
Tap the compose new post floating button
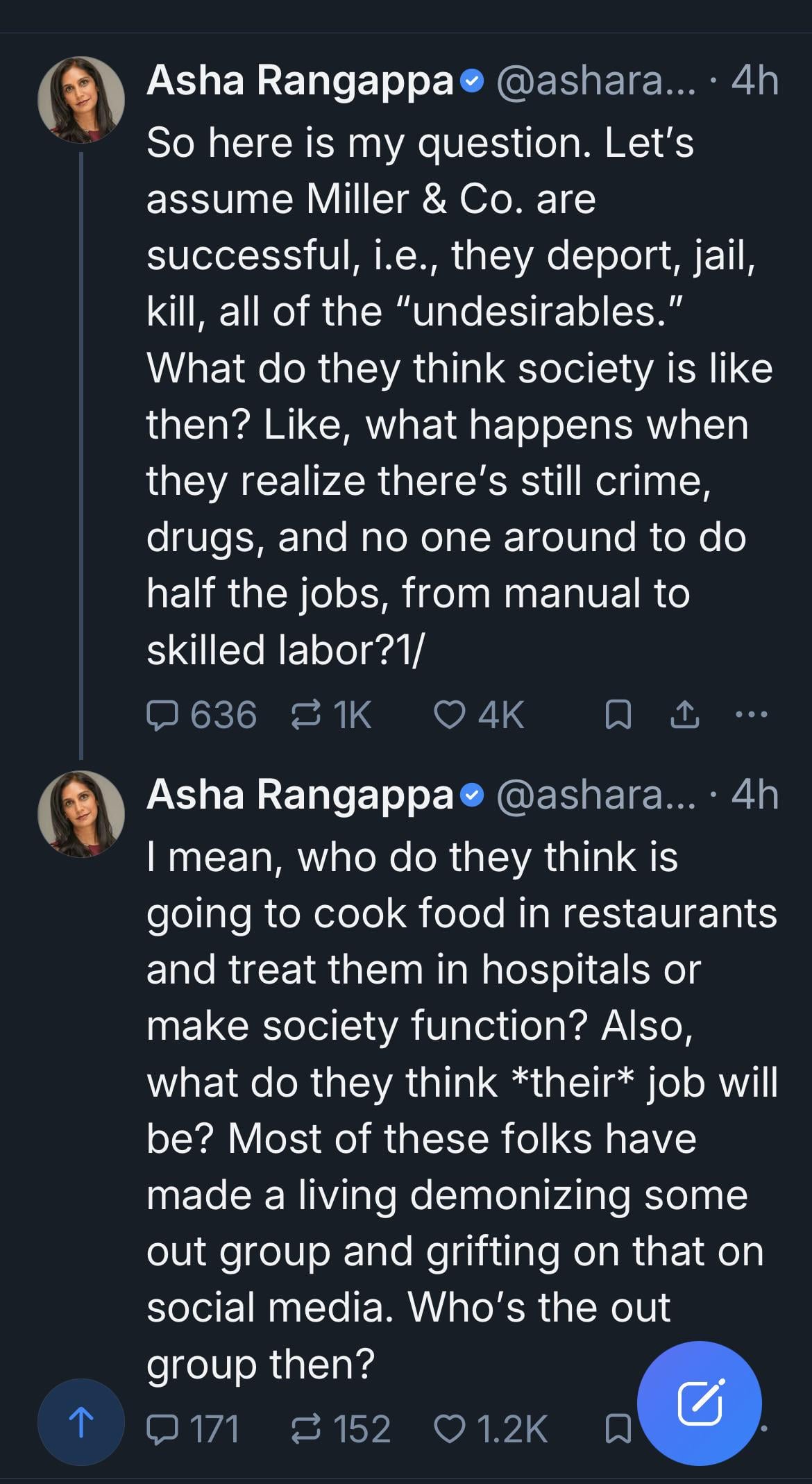point(699,1403)
